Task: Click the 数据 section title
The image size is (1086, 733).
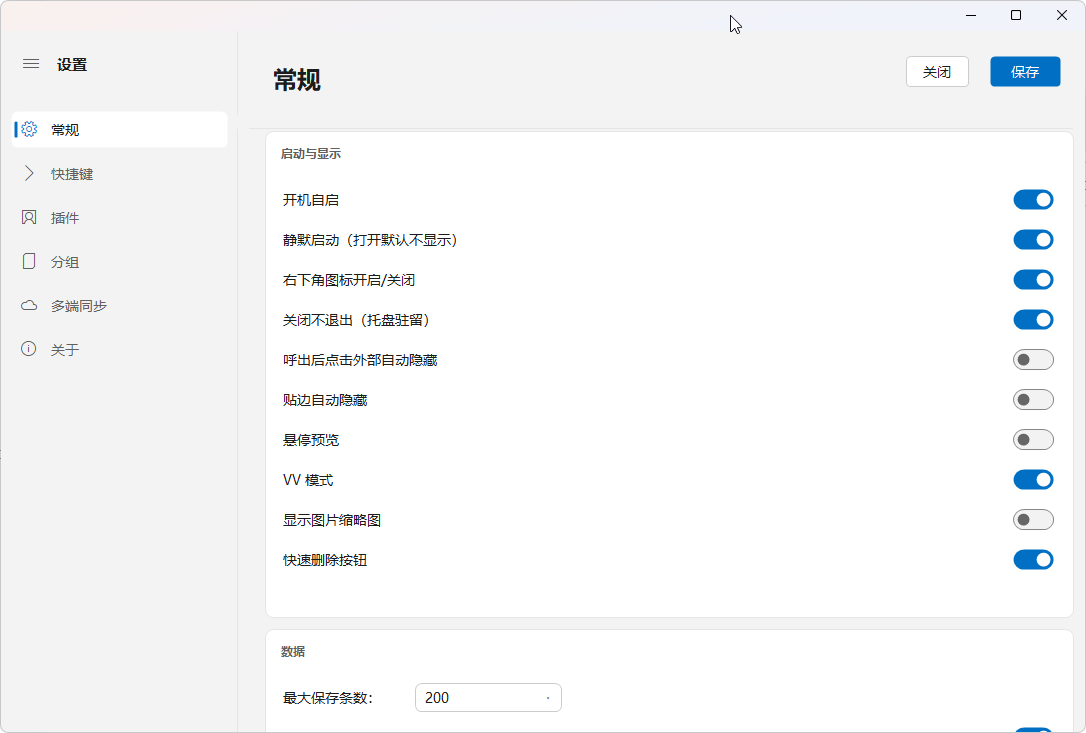Action: click(x=293, y=651)
